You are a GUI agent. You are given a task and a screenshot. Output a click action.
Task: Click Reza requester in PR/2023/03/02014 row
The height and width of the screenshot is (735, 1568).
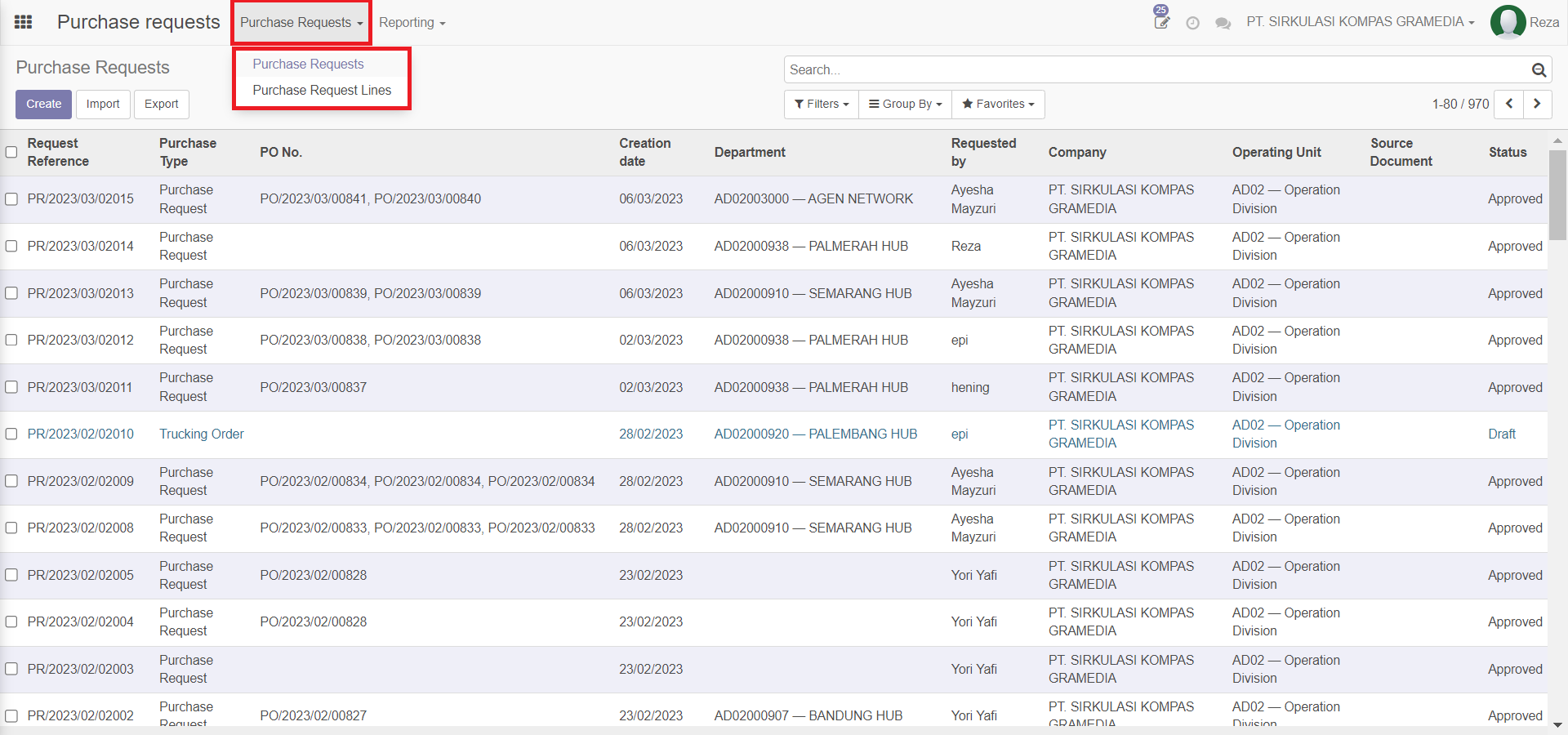point(966,246)
